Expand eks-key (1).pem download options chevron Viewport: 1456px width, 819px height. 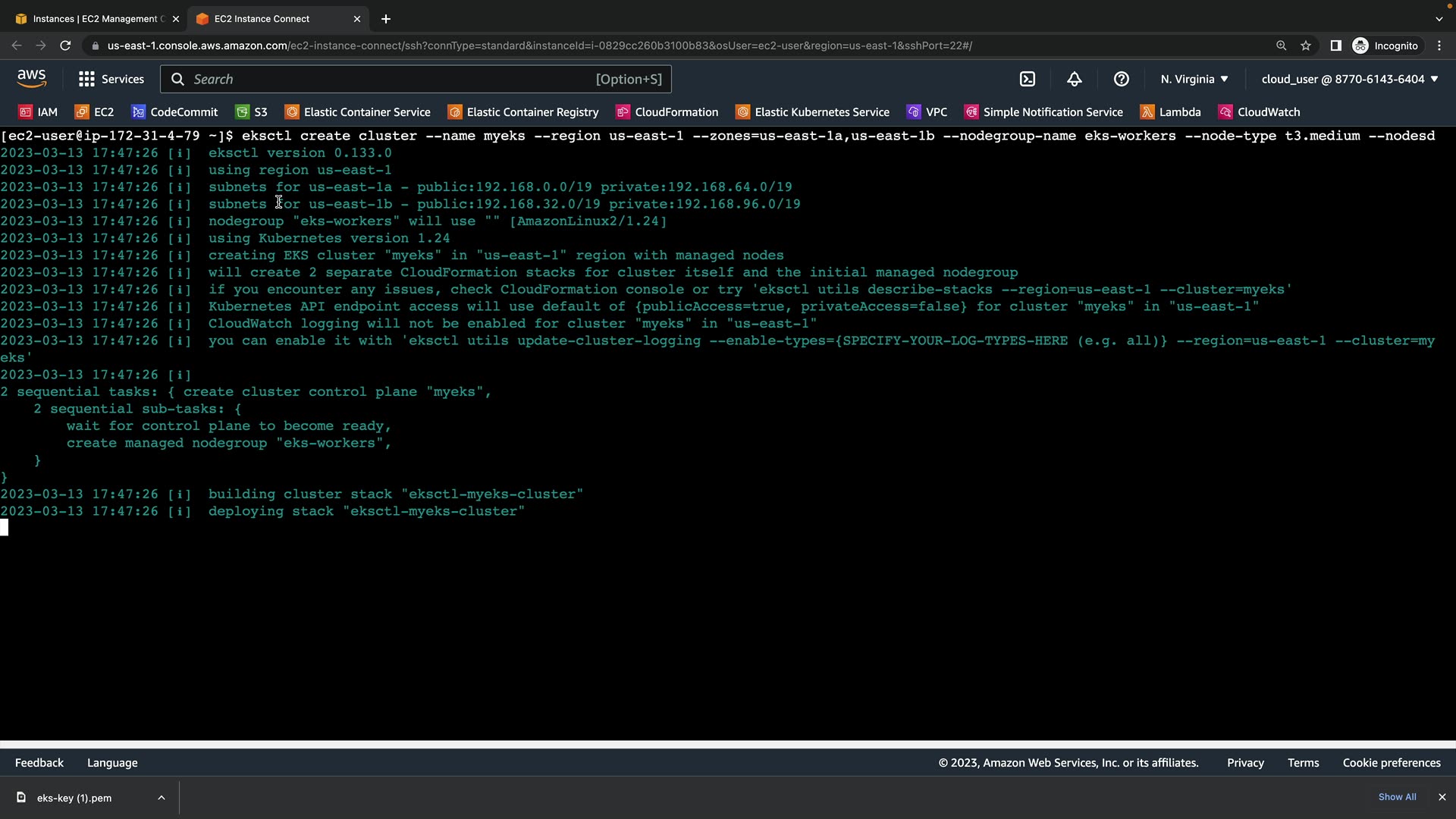coord(162,798)
